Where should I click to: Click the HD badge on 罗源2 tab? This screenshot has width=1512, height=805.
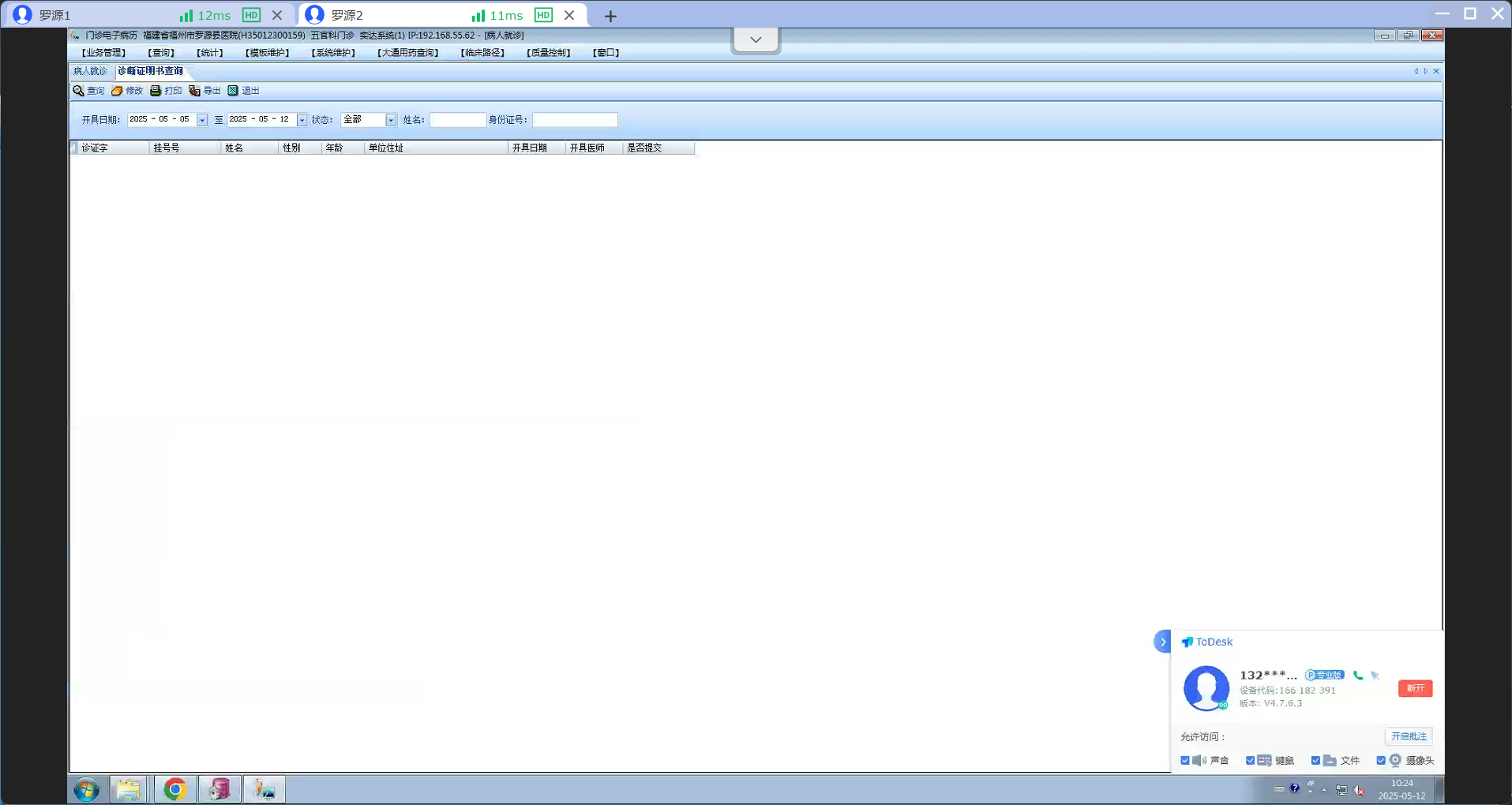tap(543, 15)
